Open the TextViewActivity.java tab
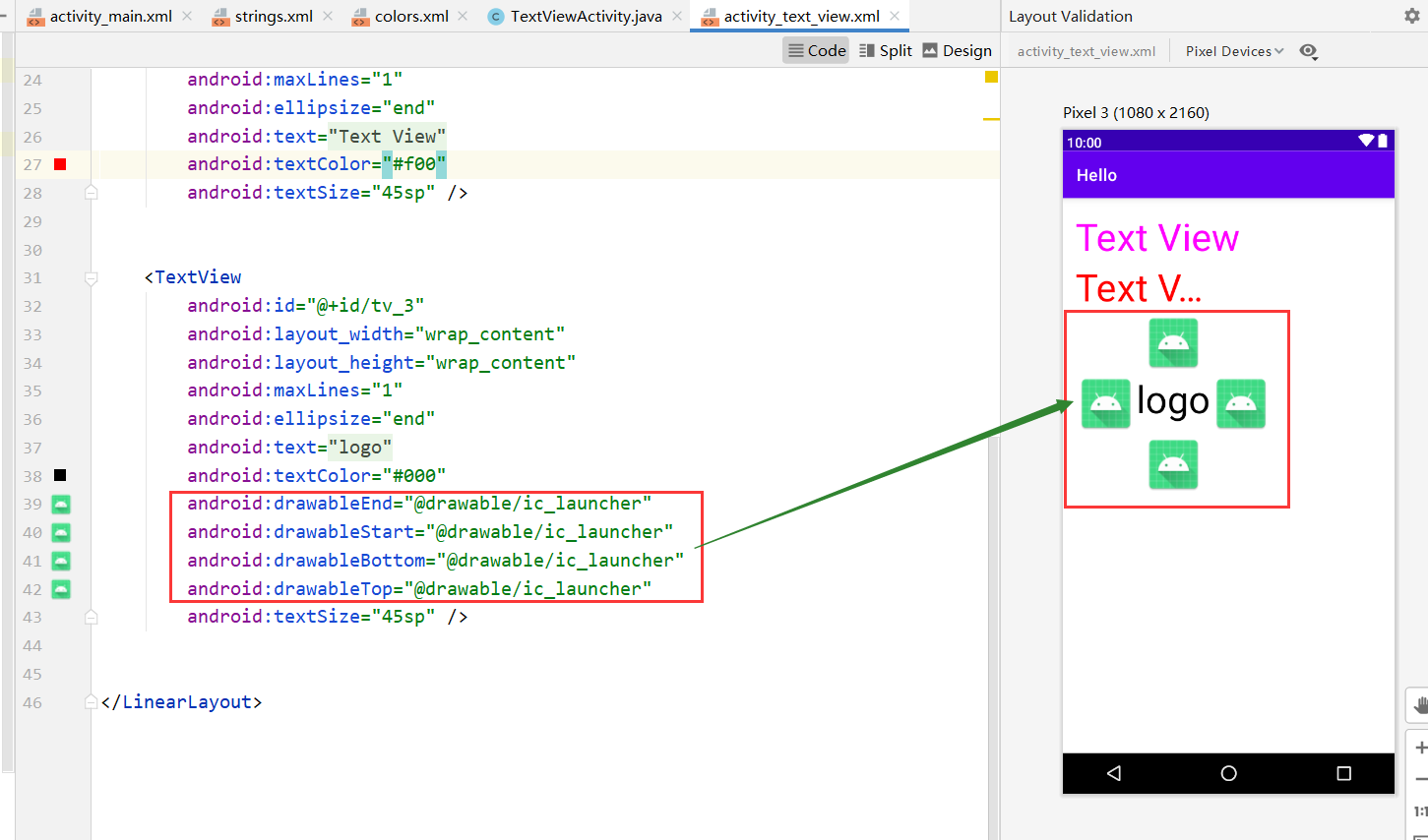Viewport: 1428px width, 840px height. [x=576, y=16]
